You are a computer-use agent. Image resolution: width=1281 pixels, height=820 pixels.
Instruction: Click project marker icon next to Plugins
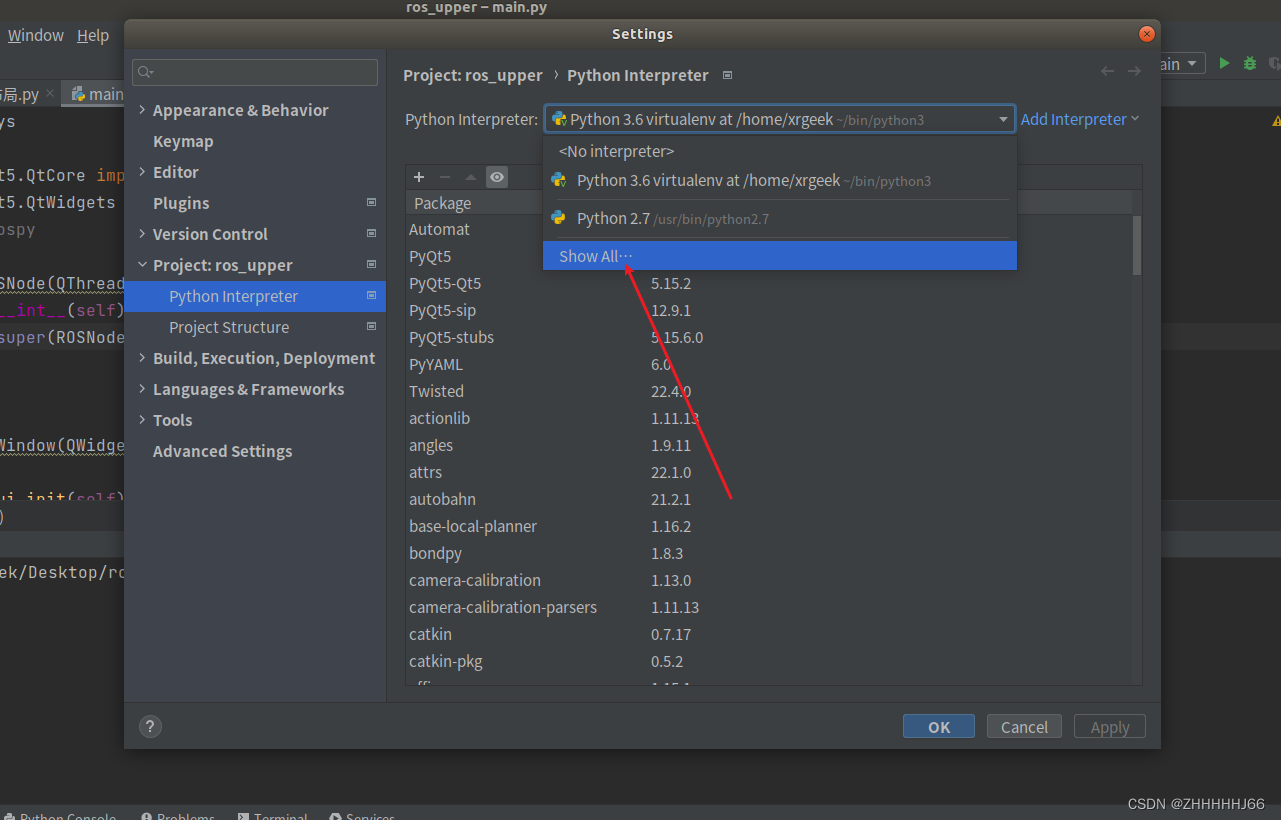(371, 202)
